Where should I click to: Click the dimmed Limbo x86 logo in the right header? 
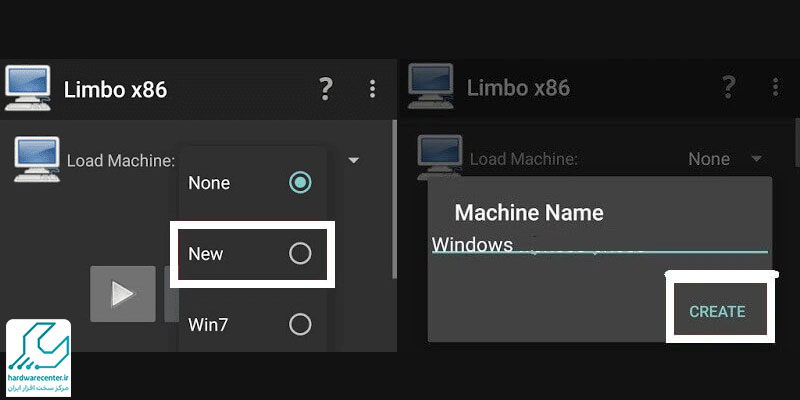click(432, 88)
